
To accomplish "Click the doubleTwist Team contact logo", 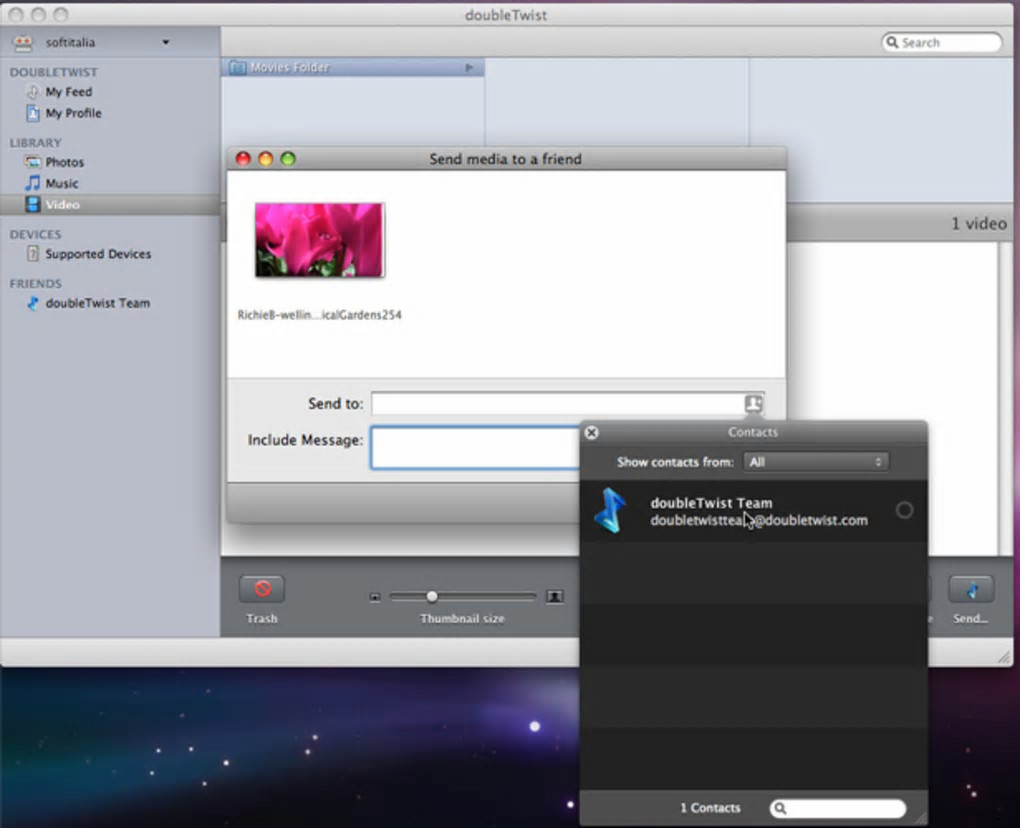I will [x=610, y=511].
